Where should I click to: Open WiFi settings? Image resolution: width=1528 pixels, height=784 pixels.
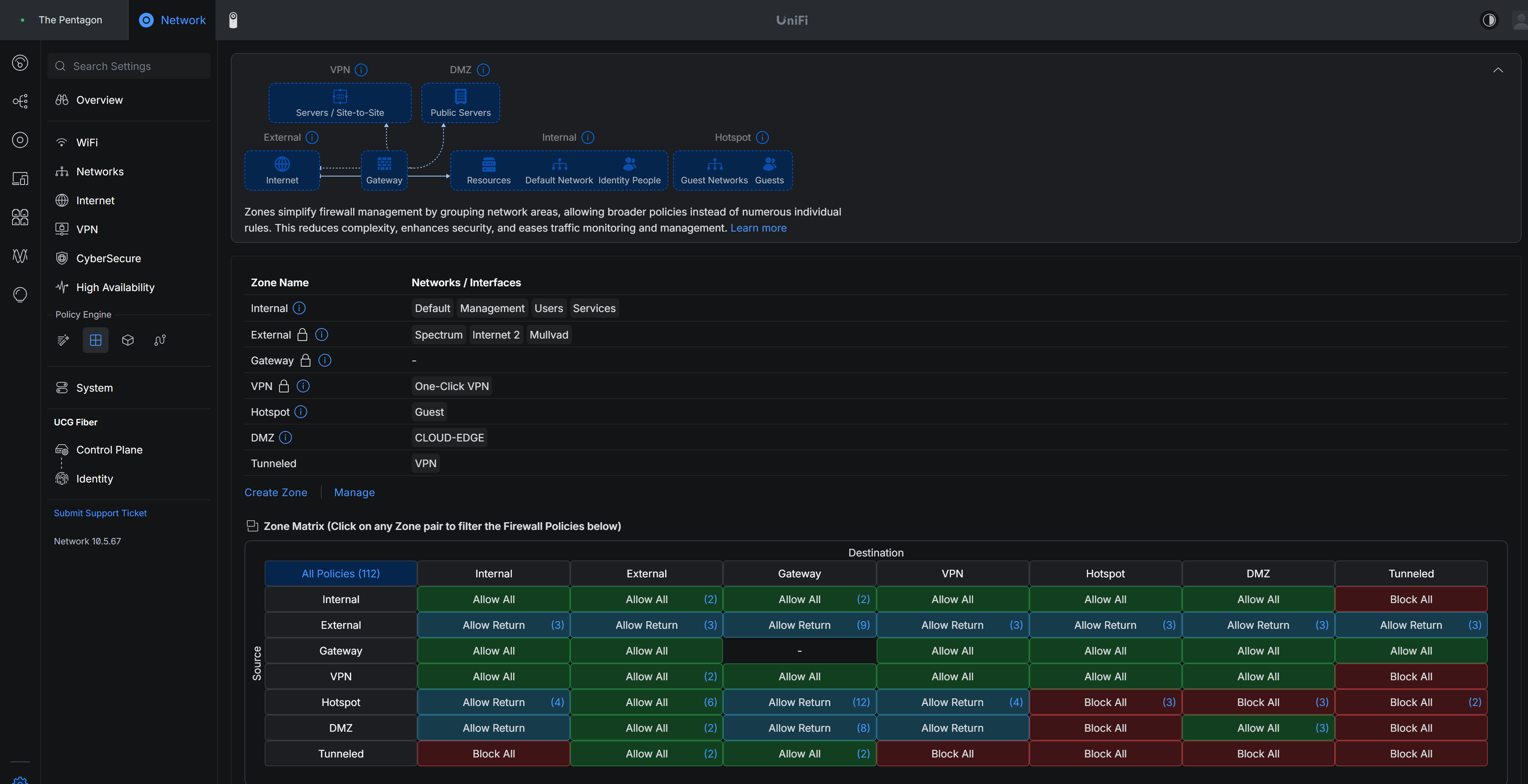click(129, 142)
